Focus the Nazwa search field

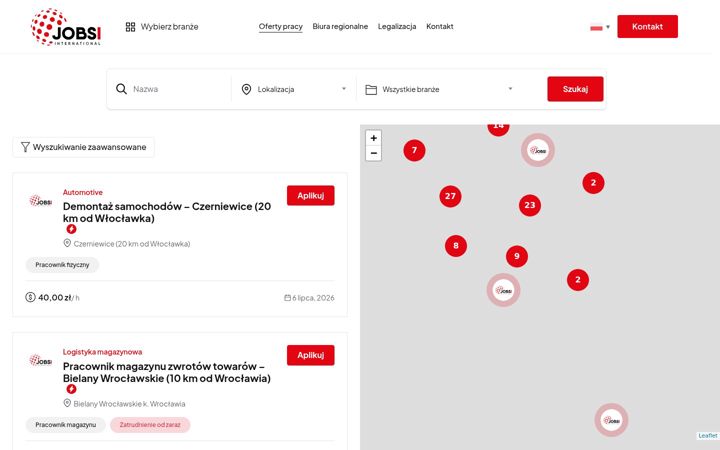point(179,89)
